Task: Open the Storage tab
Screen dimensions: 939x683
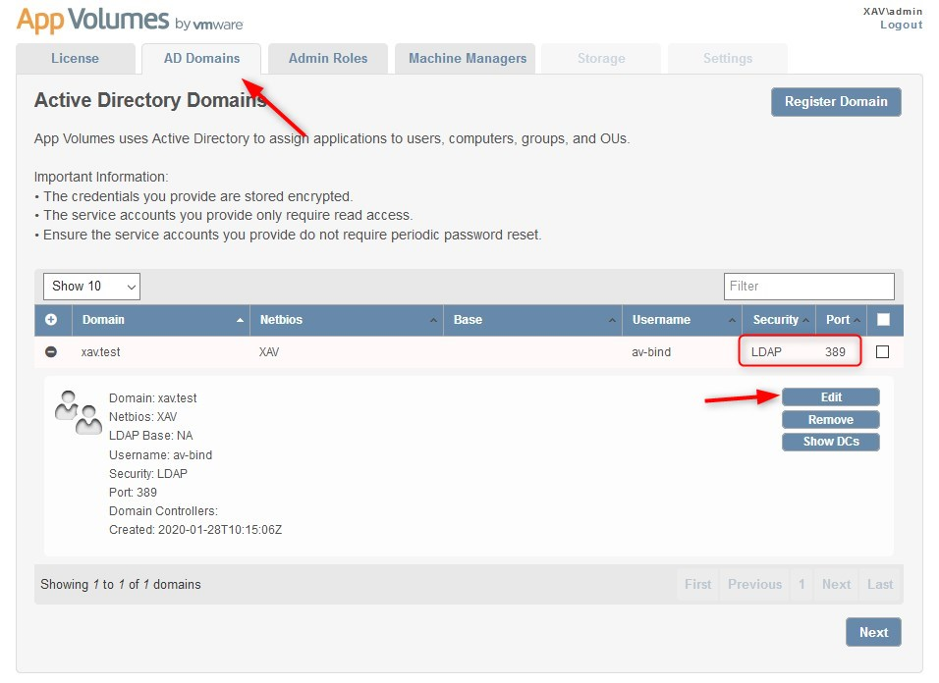Action: coord(601,59)
